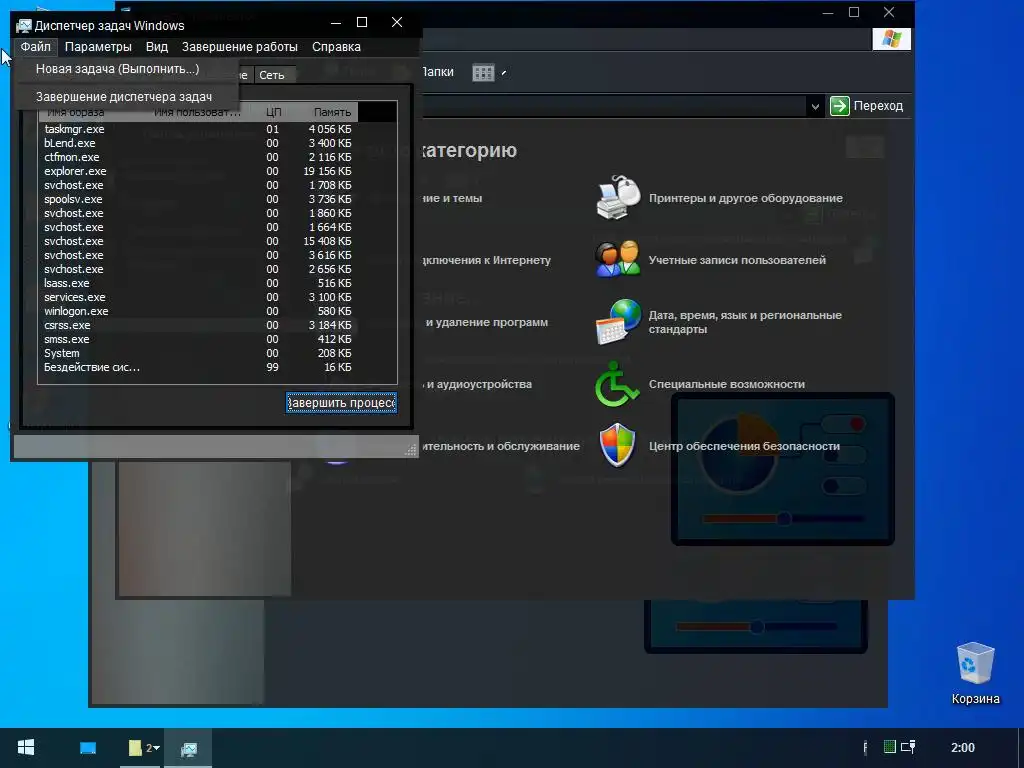This screenshot has height=768, width=1024.
Task: Open the Дата, время, язык globe icon
Action: tap(618, 321)
